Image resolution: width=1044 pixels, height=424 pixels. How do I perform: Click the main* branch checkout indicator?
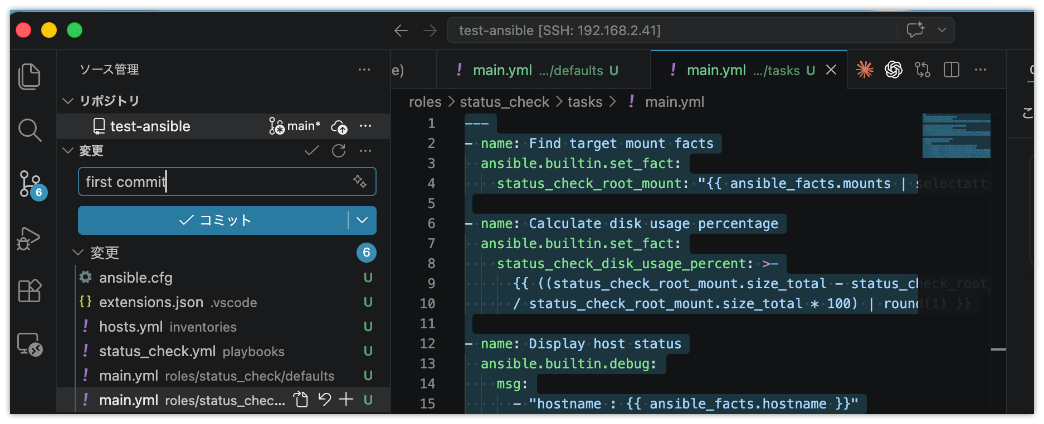(x=294, y=126)
